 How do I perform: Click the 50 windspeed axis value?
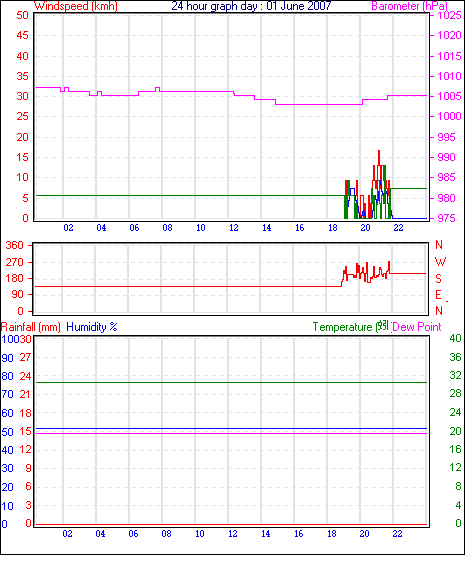point(22,15)
